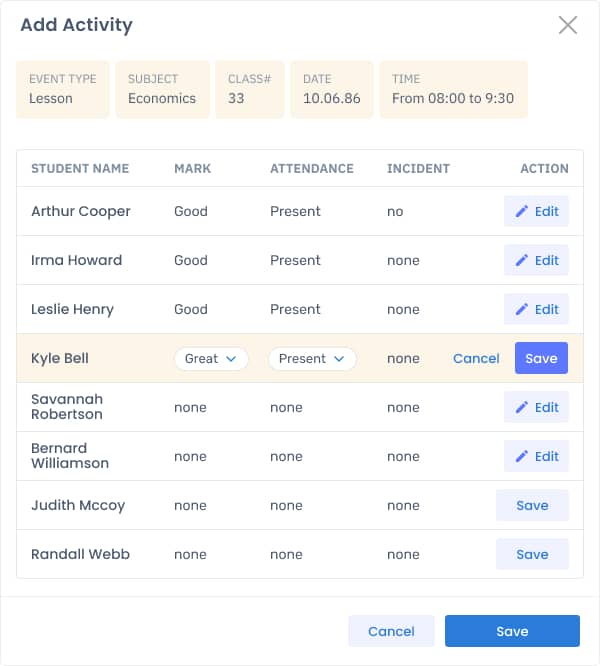Close the Add Activity dialog
This screenshot has height=666, width=600.
[568, 25]
